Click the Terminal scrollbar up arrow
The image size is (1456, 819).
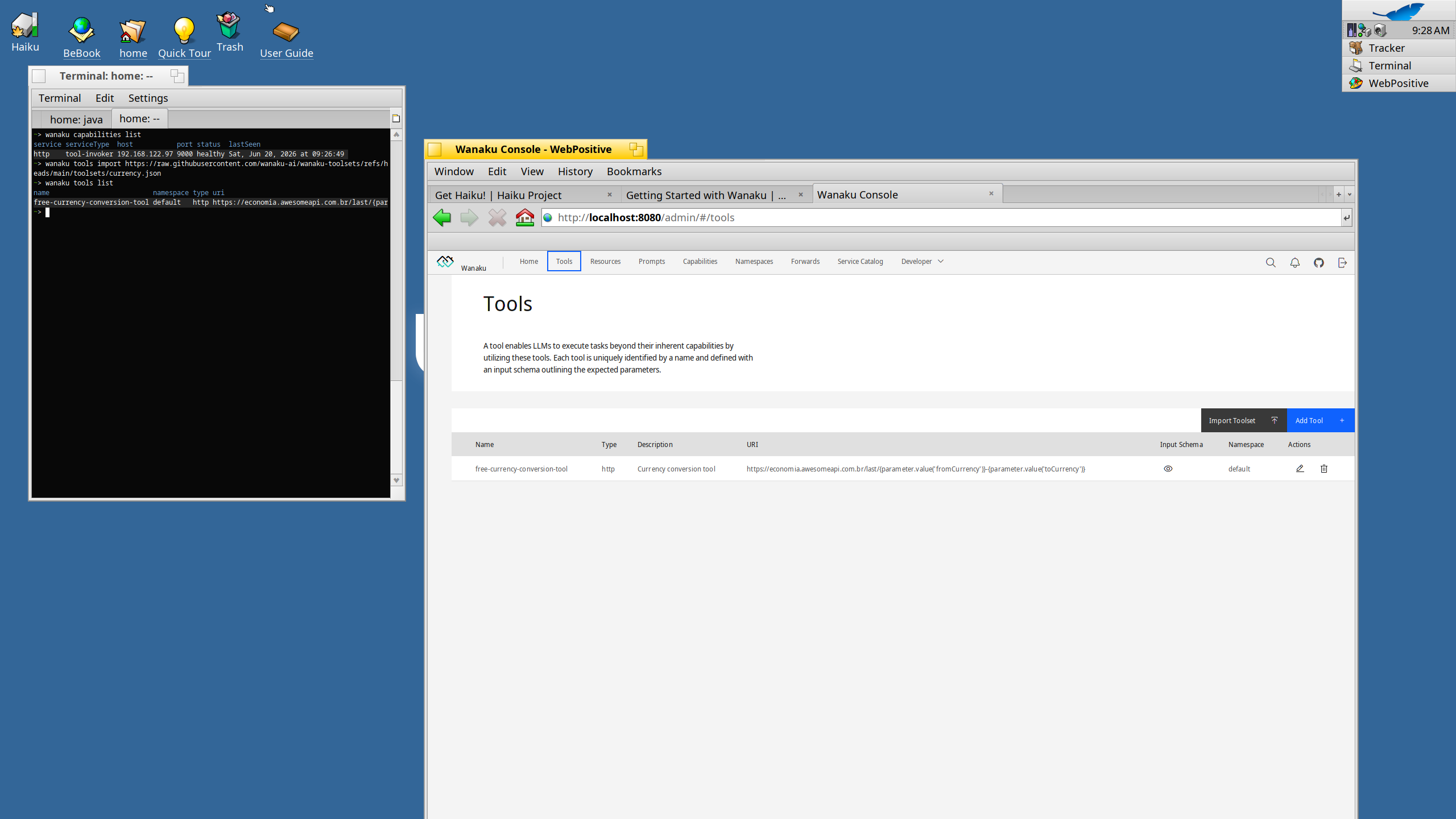coord(396,134)
